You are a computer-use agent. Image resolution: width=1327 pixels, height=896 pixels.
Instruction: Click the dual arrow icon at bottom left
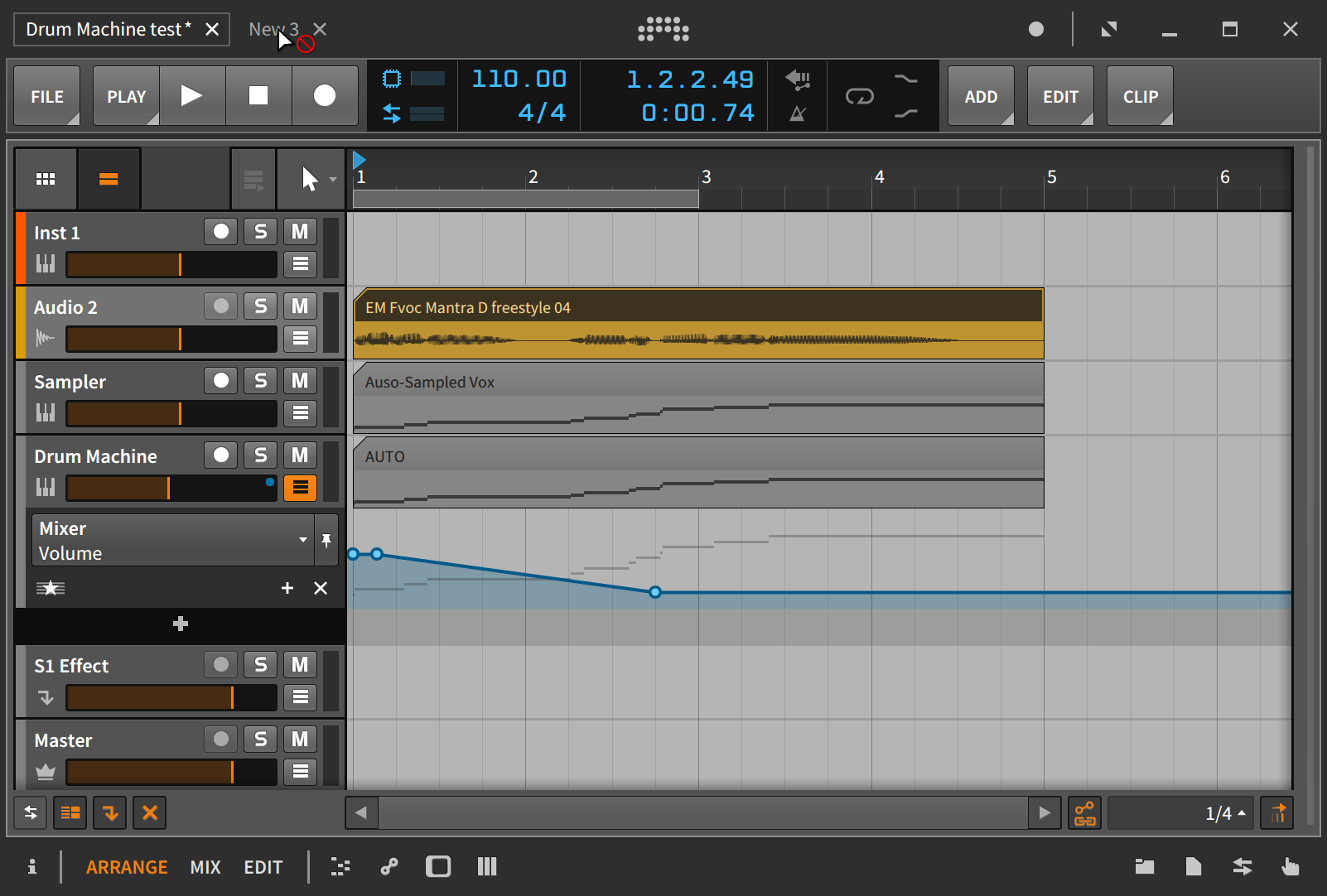pos(30,812)
